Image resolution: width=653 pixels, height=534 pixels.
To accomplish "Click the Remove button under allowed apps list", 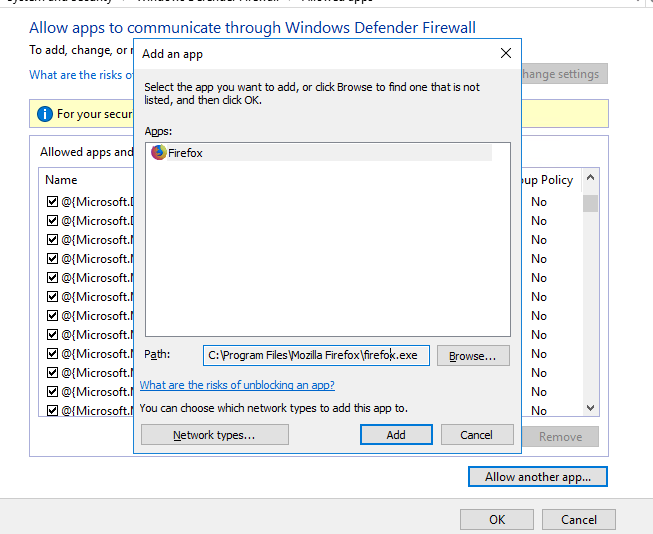I will pos(560,437).
